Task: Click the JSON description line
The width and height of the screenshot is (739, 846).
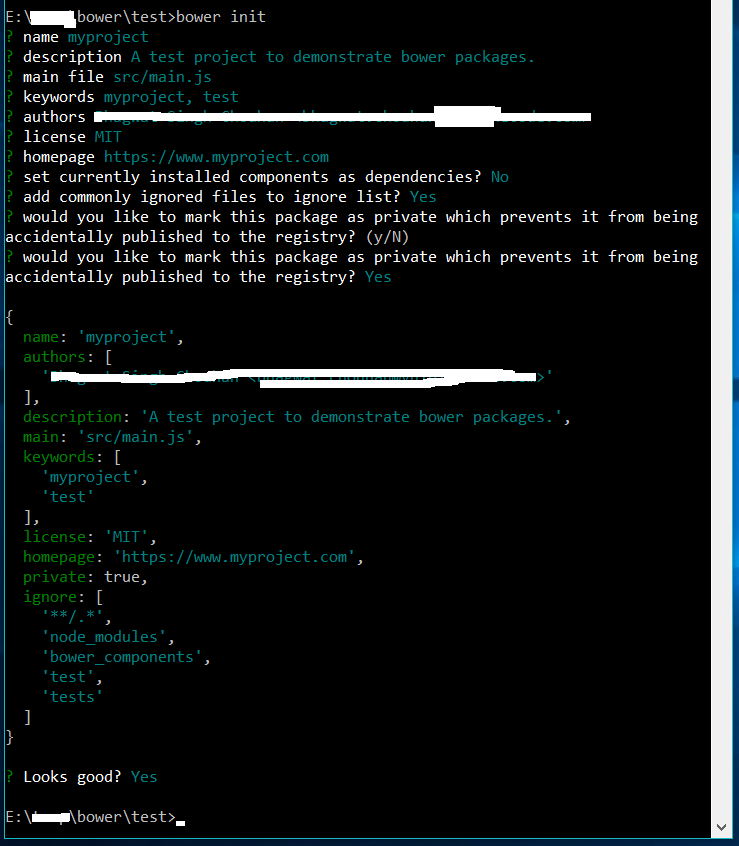Action: coord(297,417)
